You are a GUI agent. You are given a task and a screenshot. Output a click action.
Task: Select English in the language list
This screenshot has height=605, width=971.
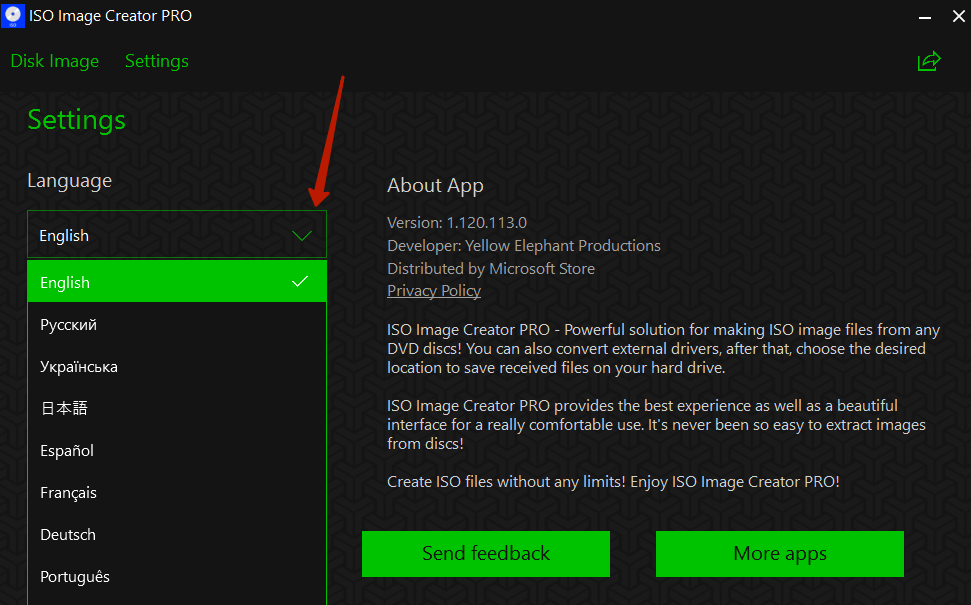(x=176, y=282)
